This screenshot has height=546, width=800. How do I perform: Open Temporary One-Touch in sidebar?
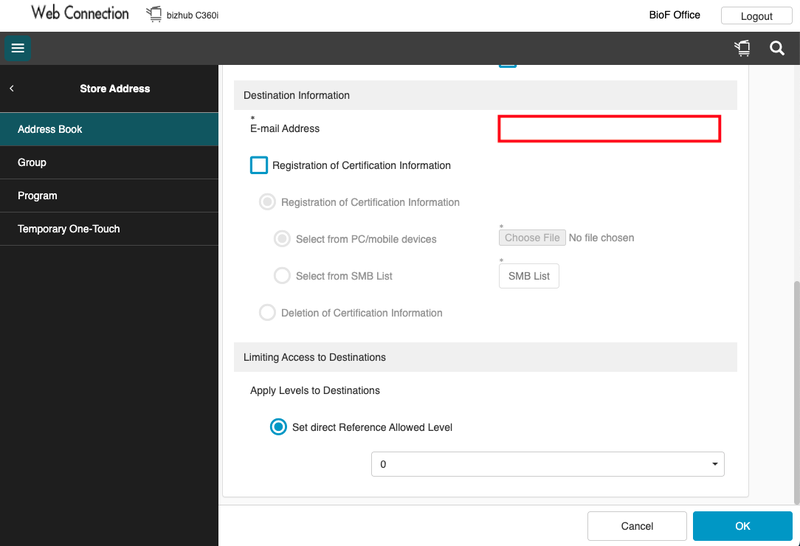pyautogui.click(x=109, y=229)
